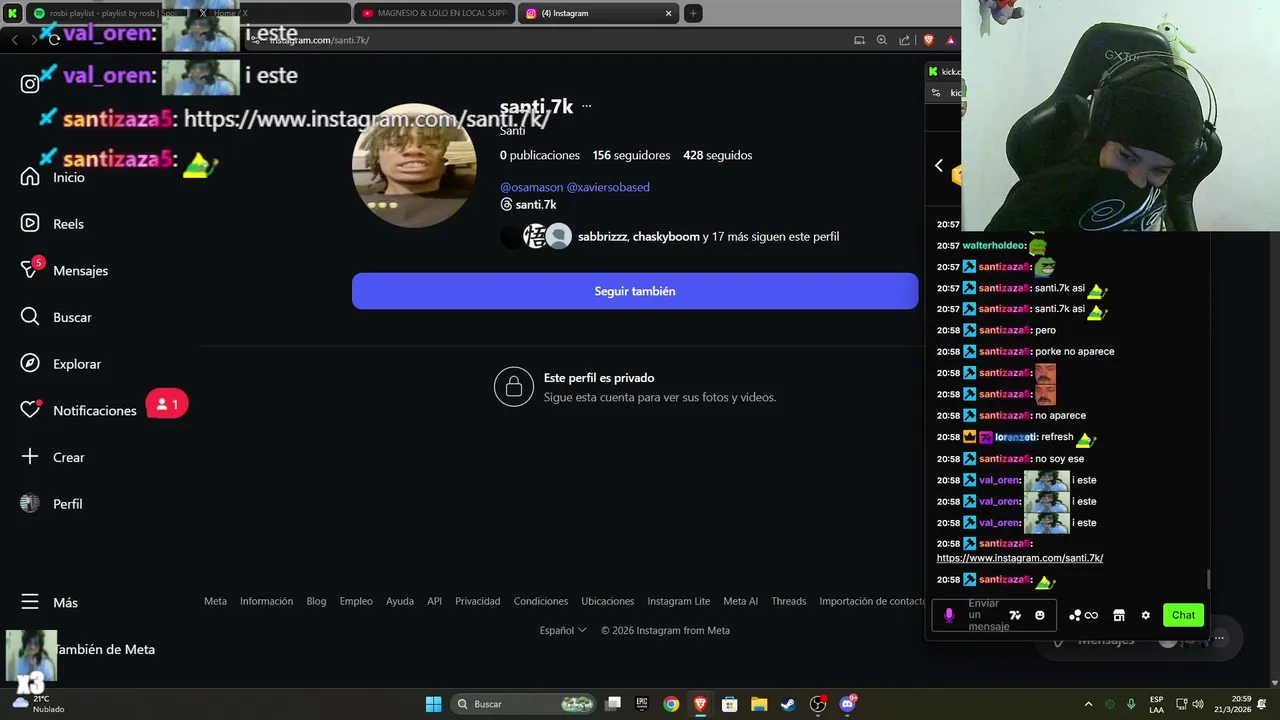1280x720 pixels.
Task: Click the share icon in address bar
Action: (905, 40)
